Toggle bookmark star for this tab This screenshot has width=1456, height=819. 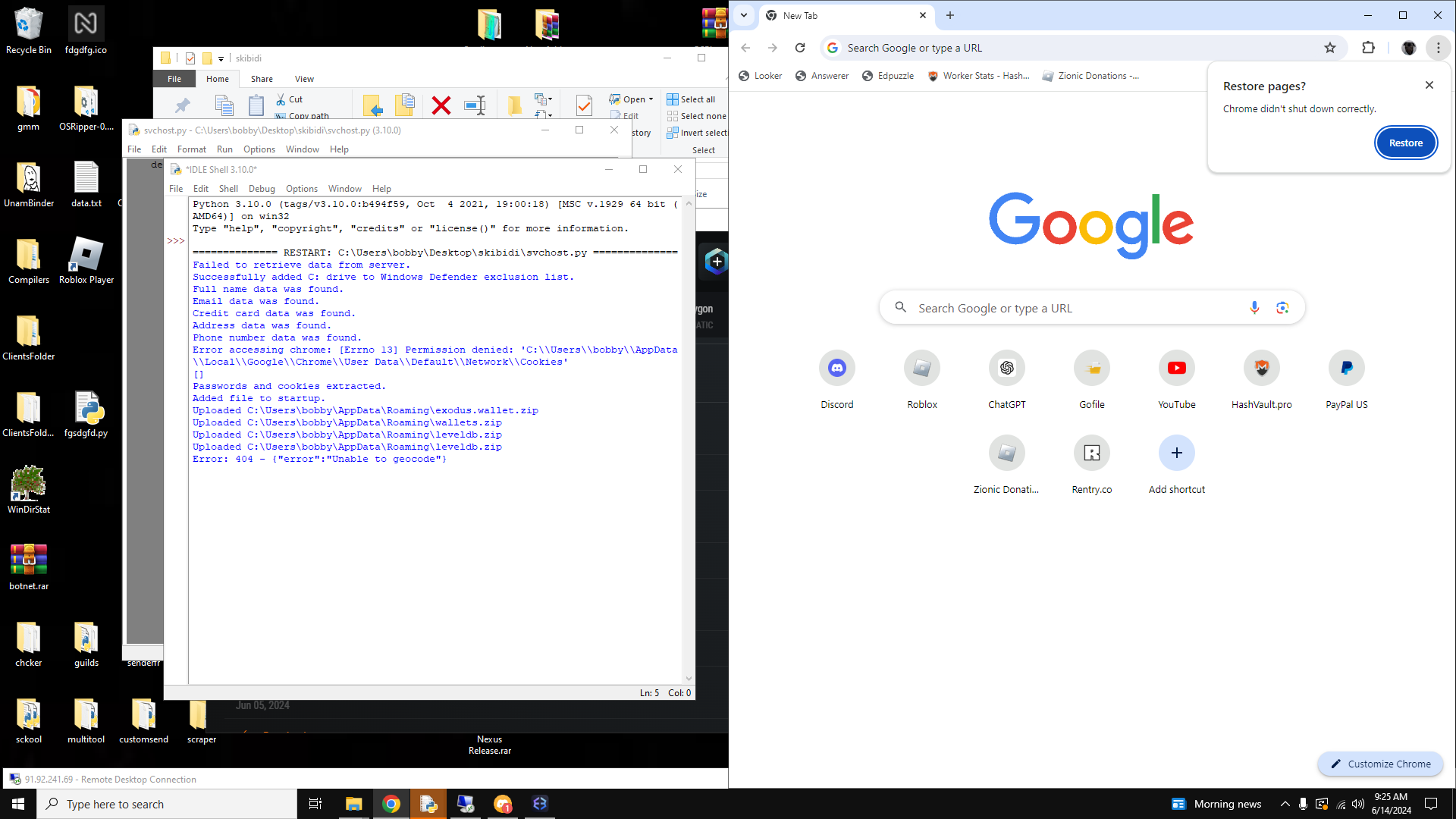point(1330,48)
